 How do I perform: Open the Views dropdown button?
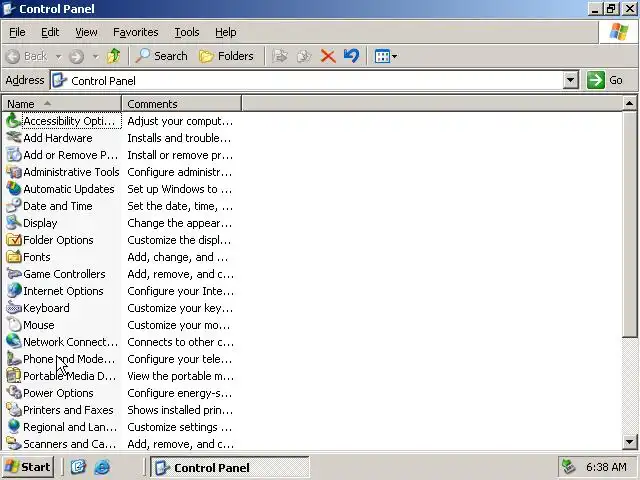coord(386,56)
